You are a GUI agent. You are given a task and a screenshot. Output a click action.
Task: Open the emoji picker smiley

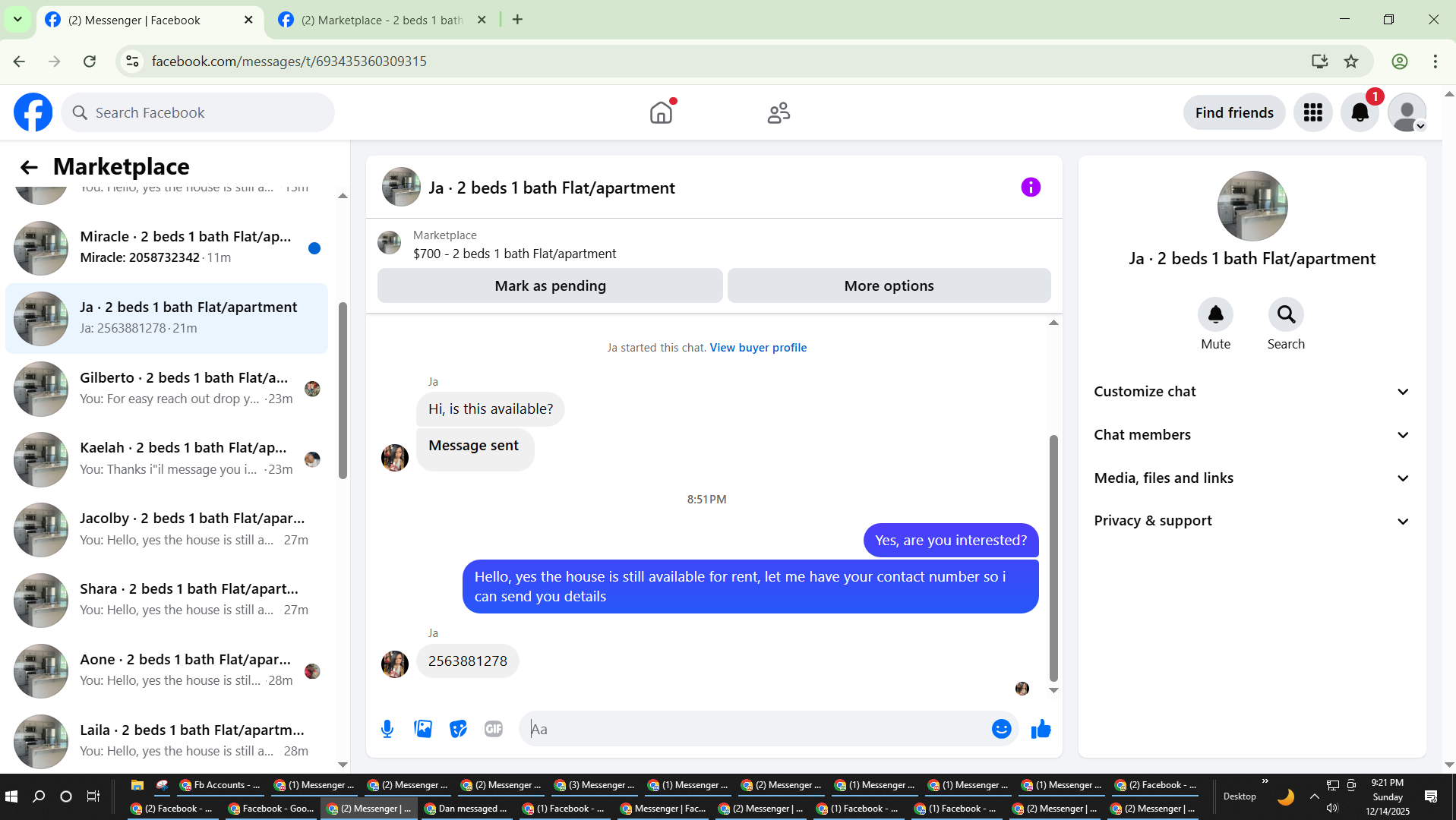tap(1001, 729)
